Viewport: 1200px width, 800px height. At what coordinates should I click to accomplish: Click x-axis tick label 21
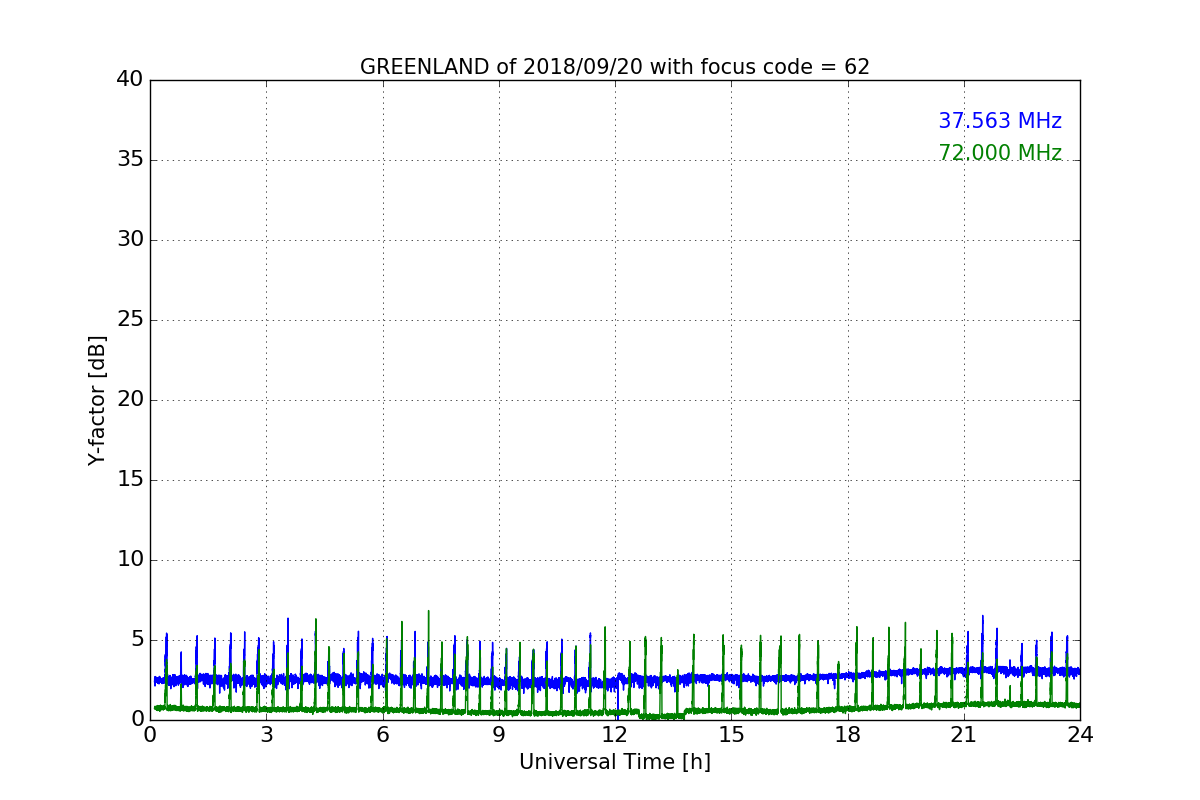[964, 735]
